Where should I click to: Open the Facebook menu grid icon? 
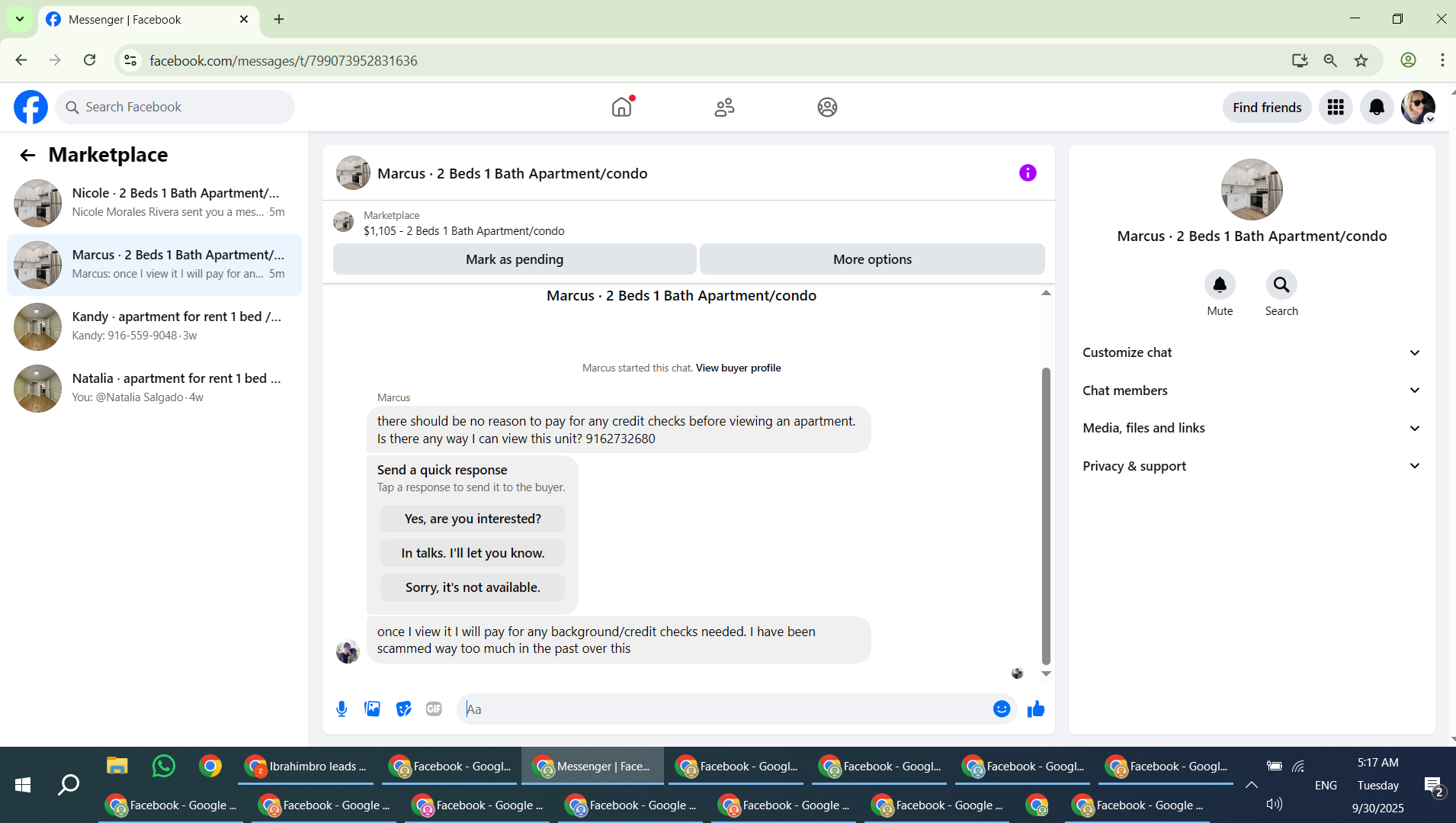coord(1336,108)
